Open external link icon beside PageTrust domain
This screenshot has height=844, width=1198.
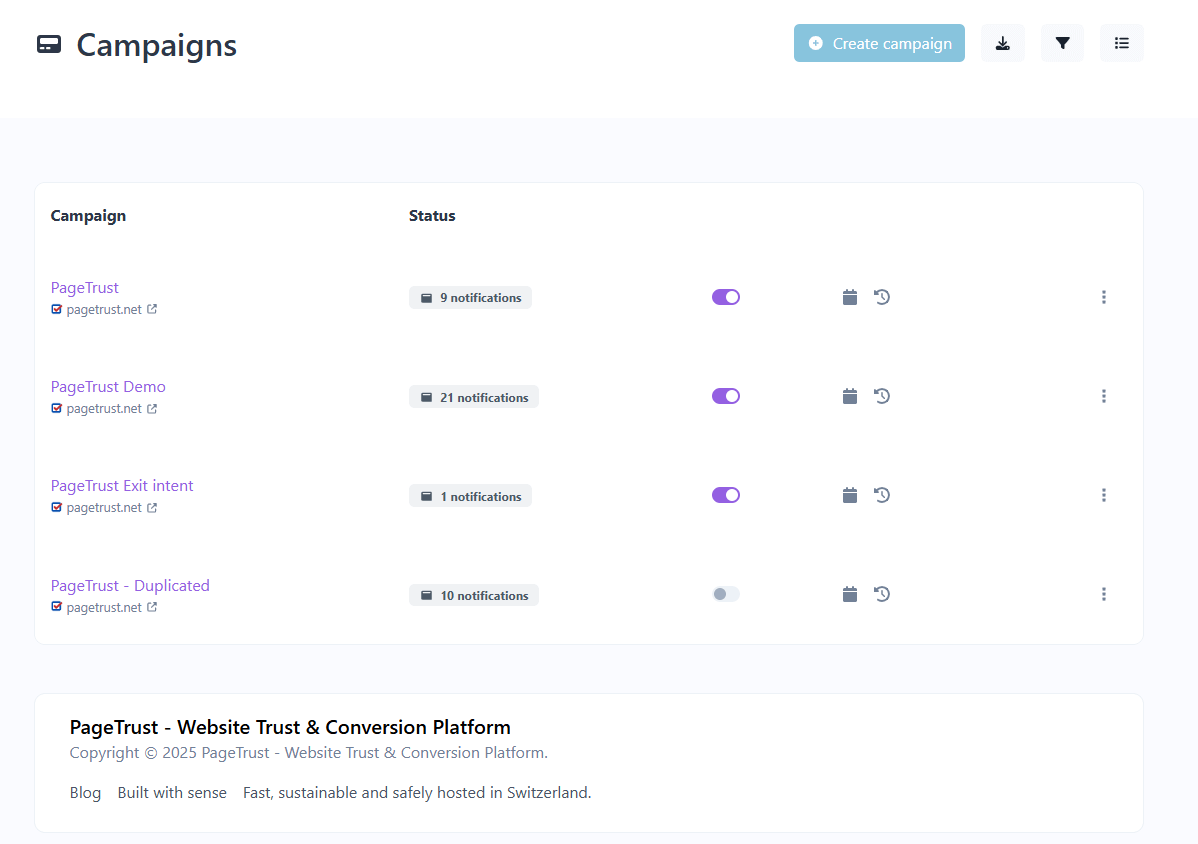click(152, 309)
